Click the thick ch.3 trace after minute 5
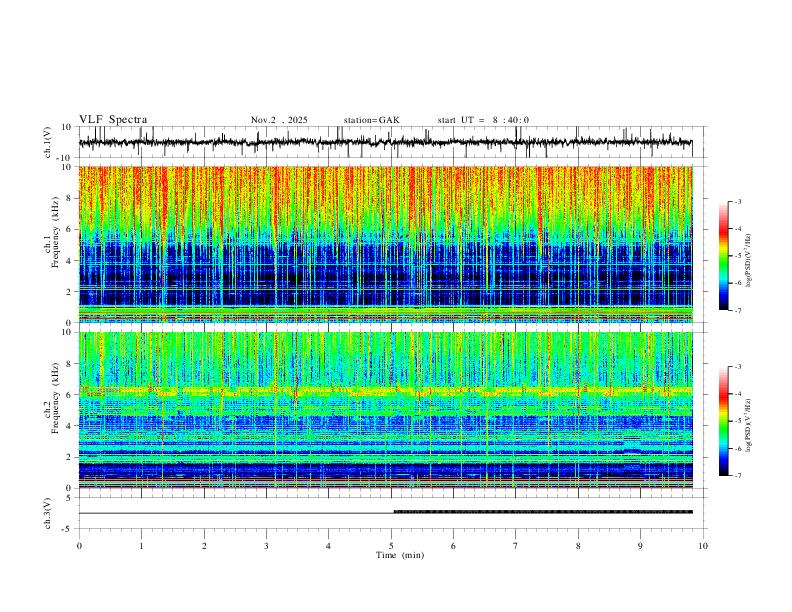792x612 pixels. click(543, 512)
